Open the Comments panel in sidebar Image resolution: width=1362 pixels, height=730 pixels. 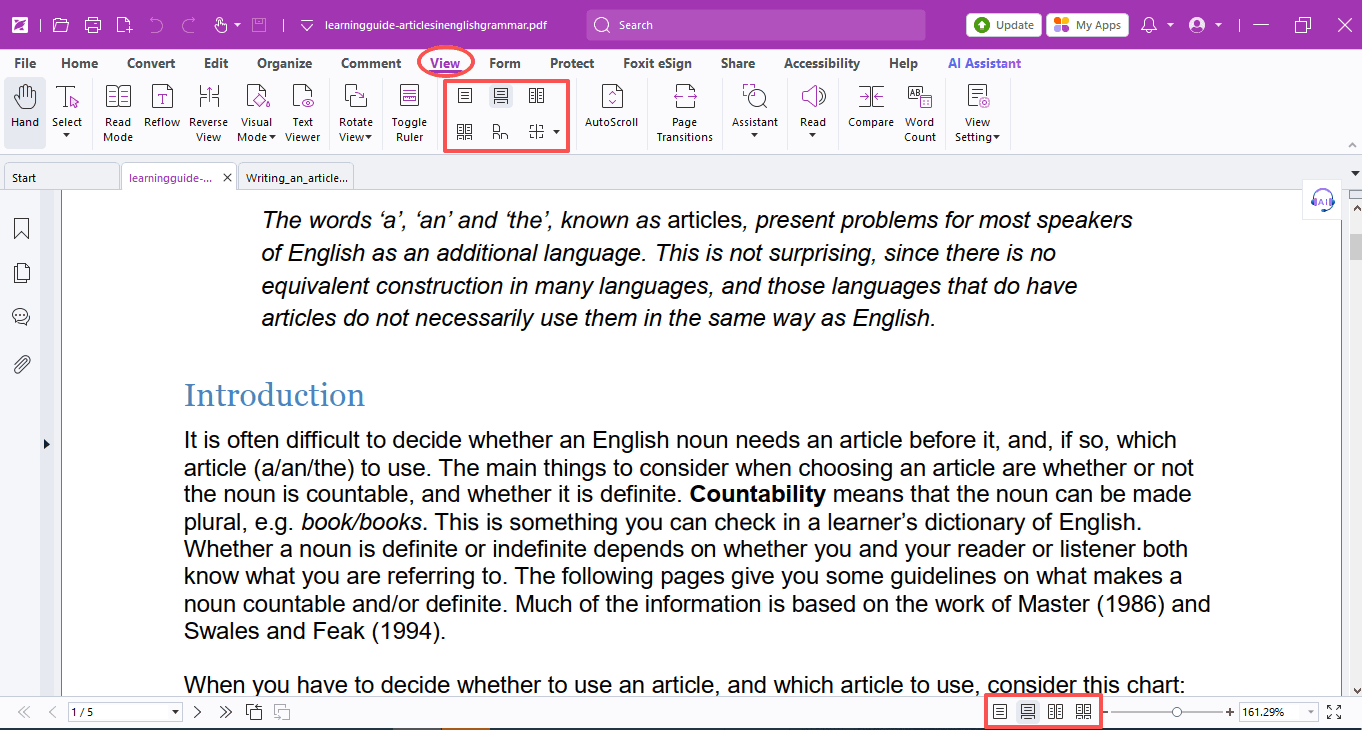[x=21, y=317]
